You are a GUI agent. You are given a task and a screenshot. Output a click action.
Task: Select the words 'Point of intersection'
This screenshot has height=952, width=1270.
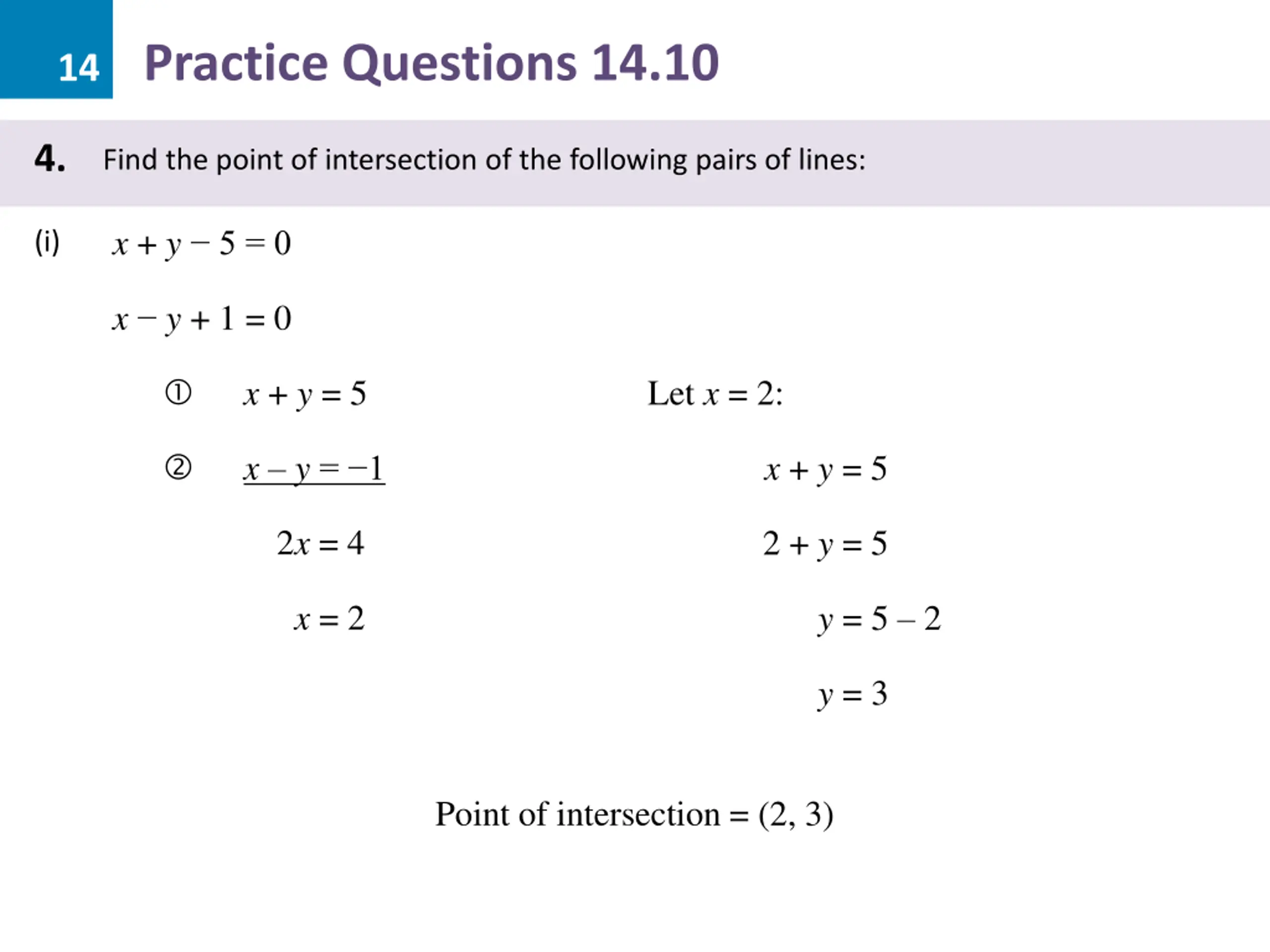point(577,814)
